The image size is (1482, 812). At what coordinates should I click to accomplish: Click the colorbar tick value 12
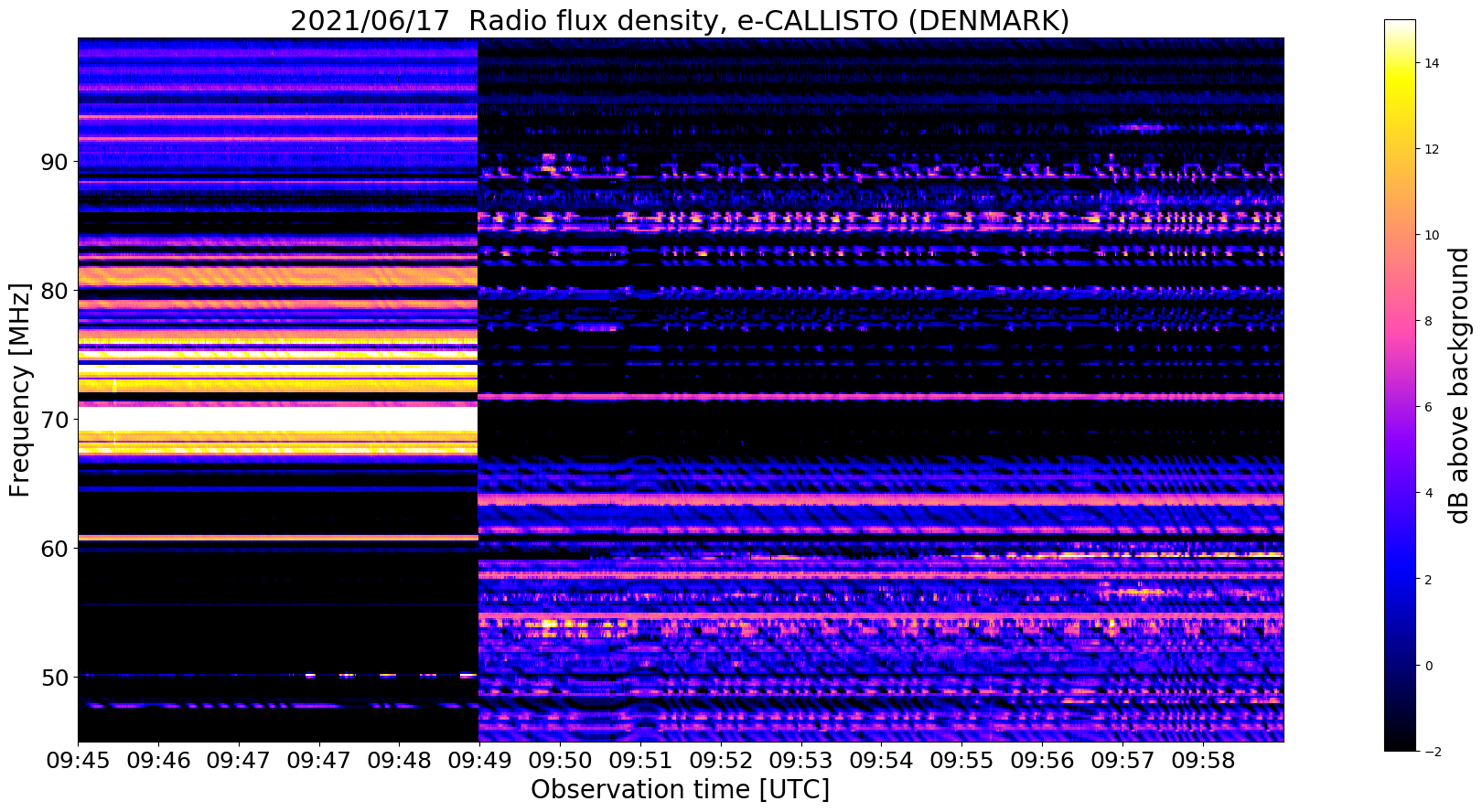(x=1431, y=149)
